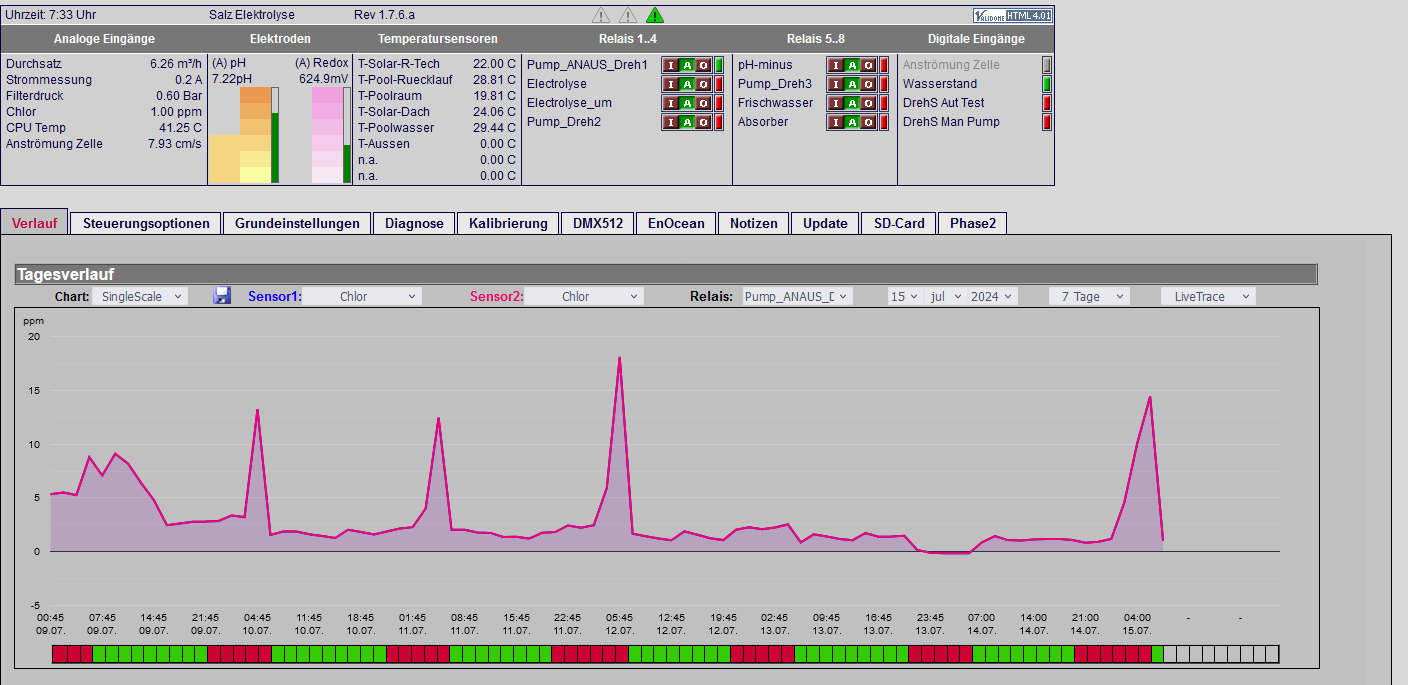Open the Validome HTML 4.01 badge
The height and width of the screenshot is (685, 1408).
pyautogui.click(x=1011, y=15)
